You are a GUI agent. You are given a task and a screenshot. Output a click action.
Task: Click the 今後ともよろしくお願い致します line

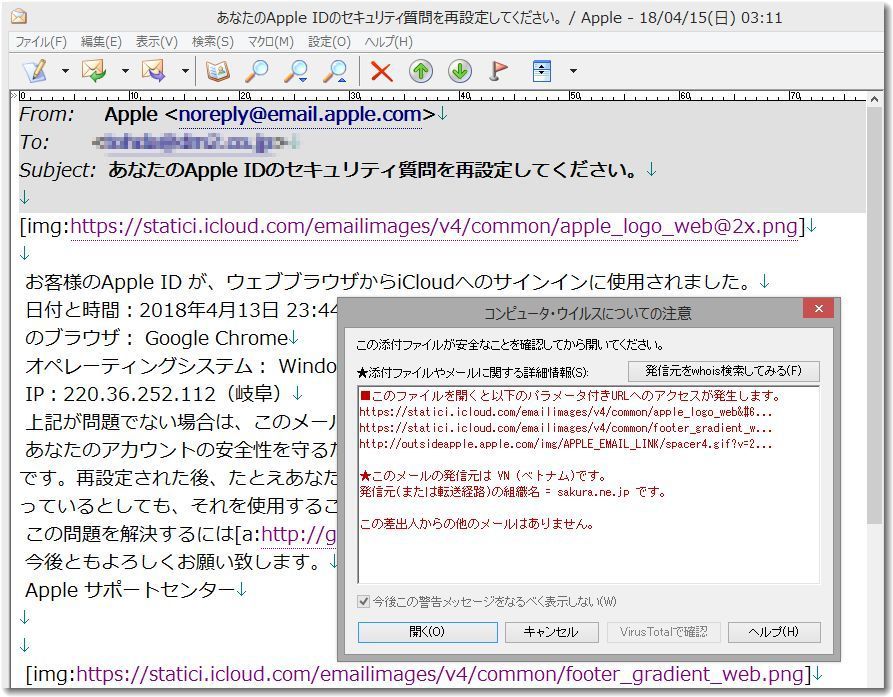click(174, 562)
